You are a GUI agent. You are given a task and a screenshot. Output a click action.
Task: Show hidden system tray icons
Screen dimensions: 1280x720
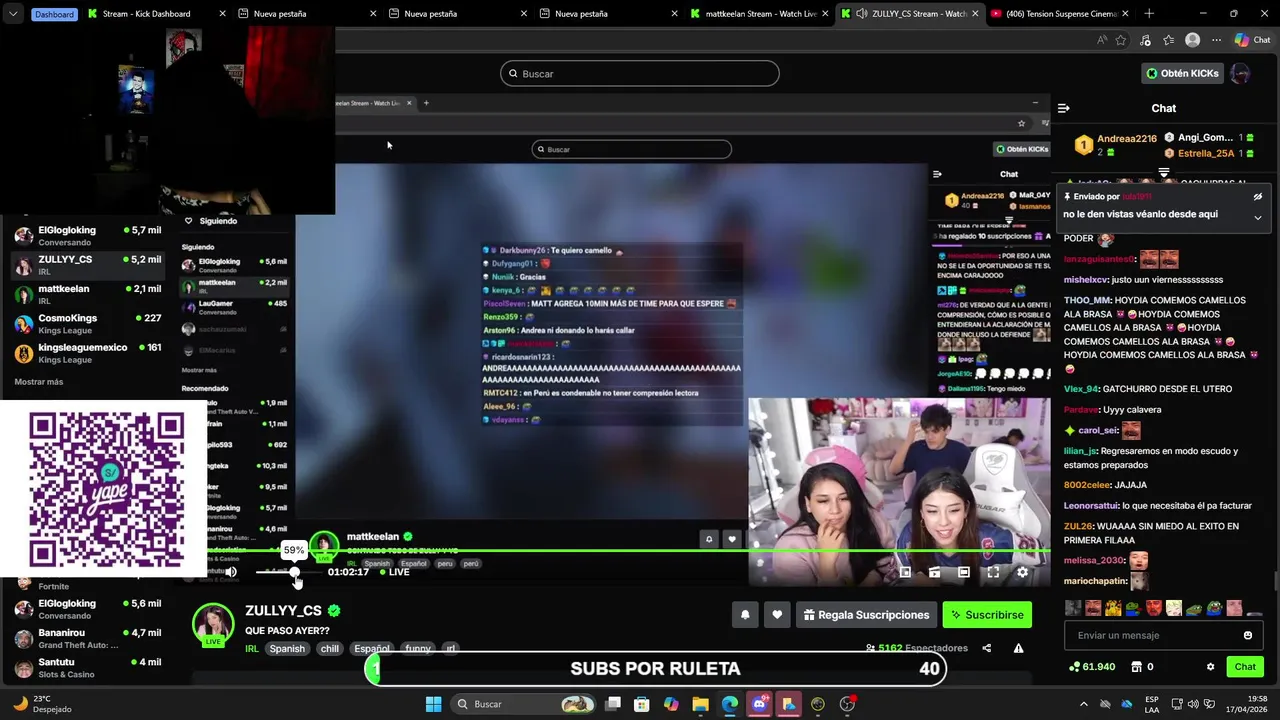click(1084, 704)
